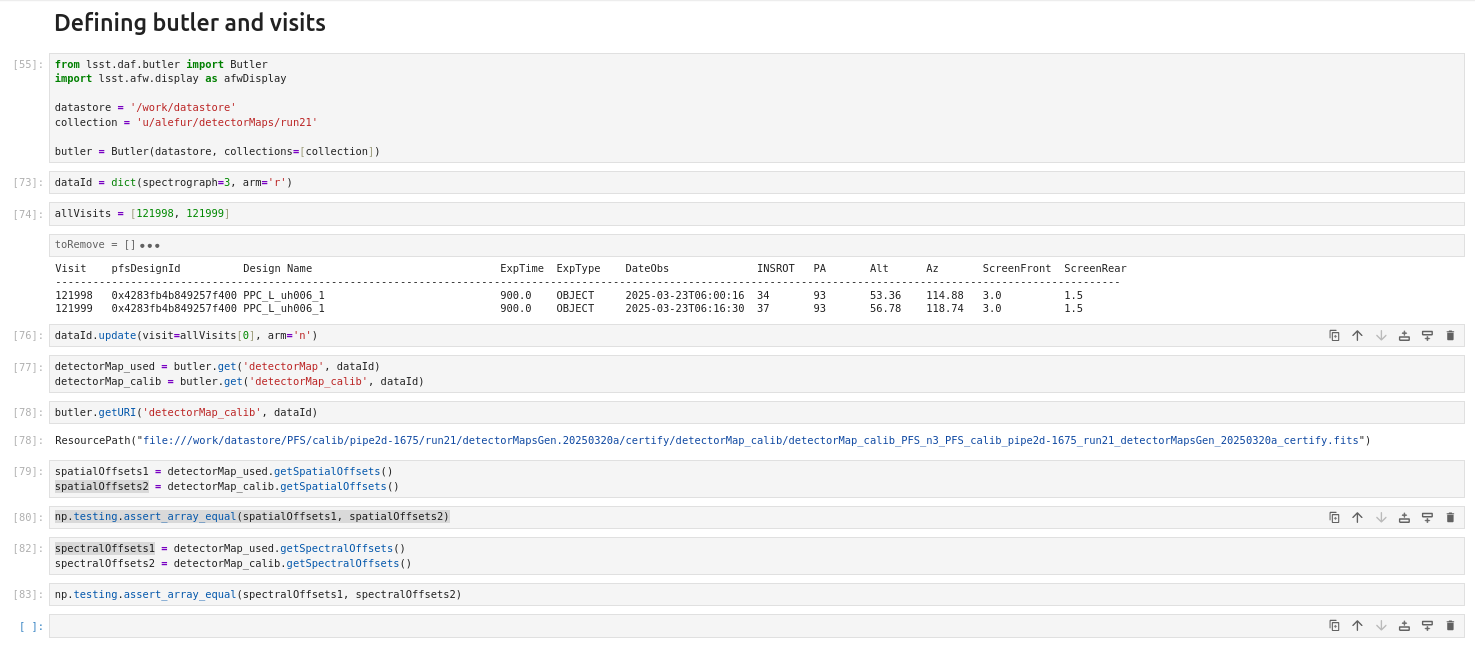This screenshot has height=655, width=1475.
Task: Move the empty last cell up
Action: point(1357,626)
